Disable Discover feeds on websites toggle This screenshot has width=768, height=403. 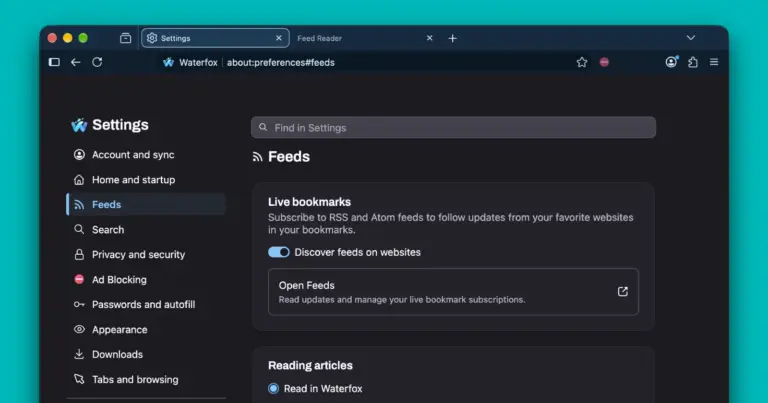[279, 252]
